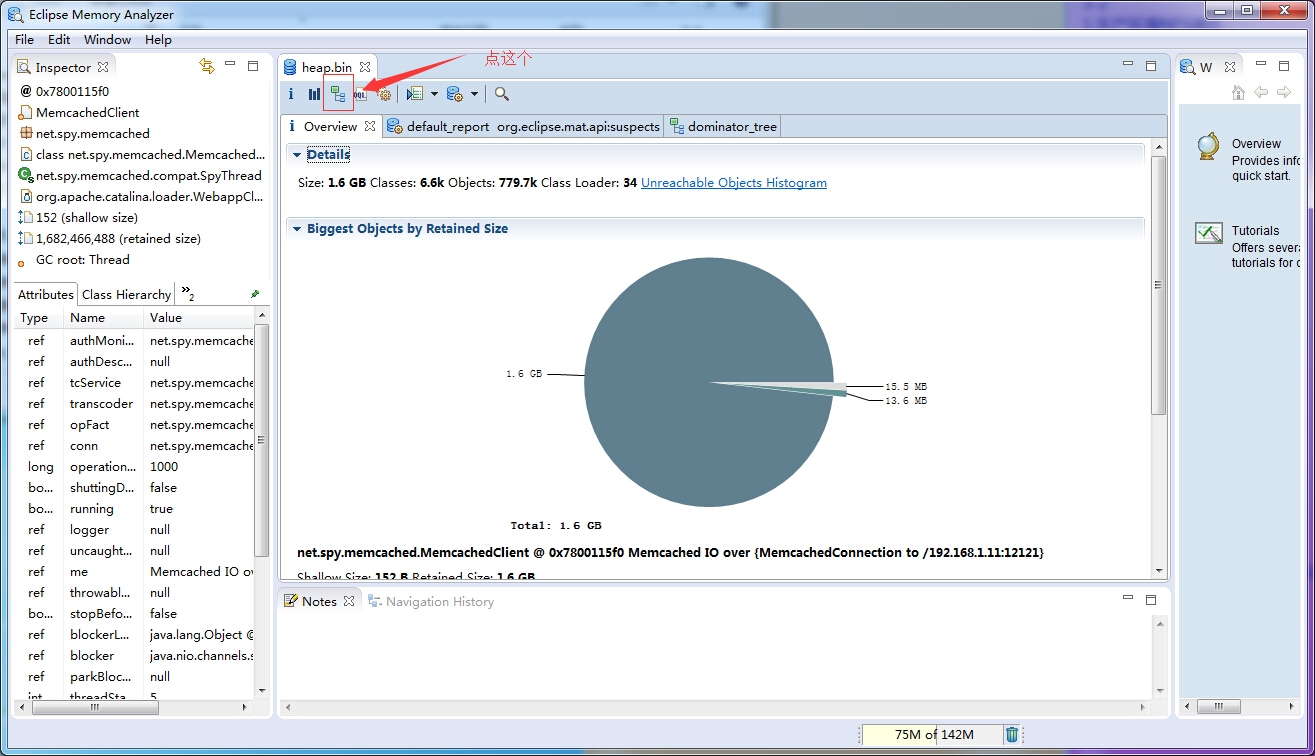Image resolution: width=1315 pixels, height=756 pixels.
Task: Maximize the Inspector panel
Action: [253, 66]
